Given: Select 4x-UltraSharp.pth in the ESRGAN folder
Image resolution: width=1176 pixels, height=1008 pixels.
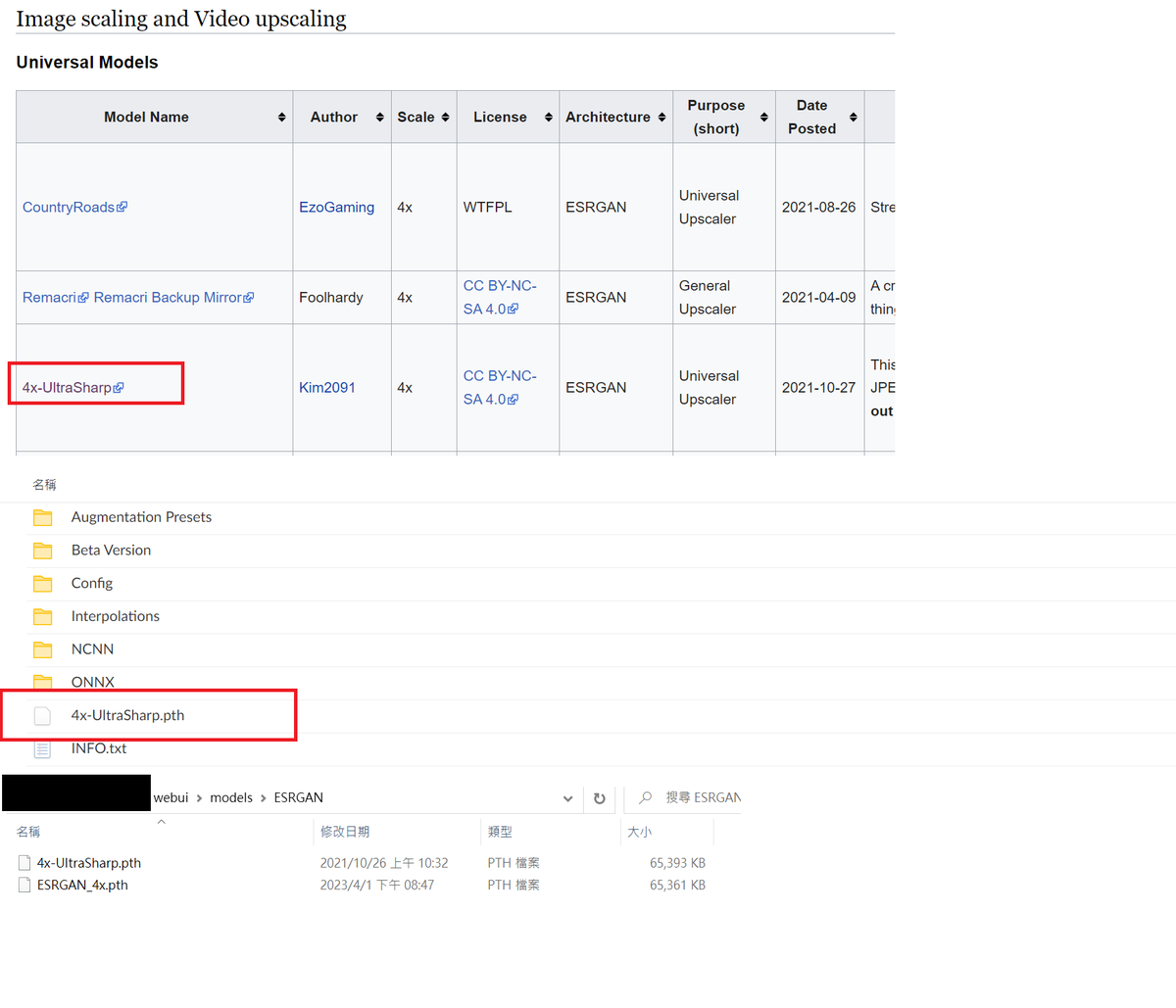Looking at the screenshot, I should tap(89, 863).
